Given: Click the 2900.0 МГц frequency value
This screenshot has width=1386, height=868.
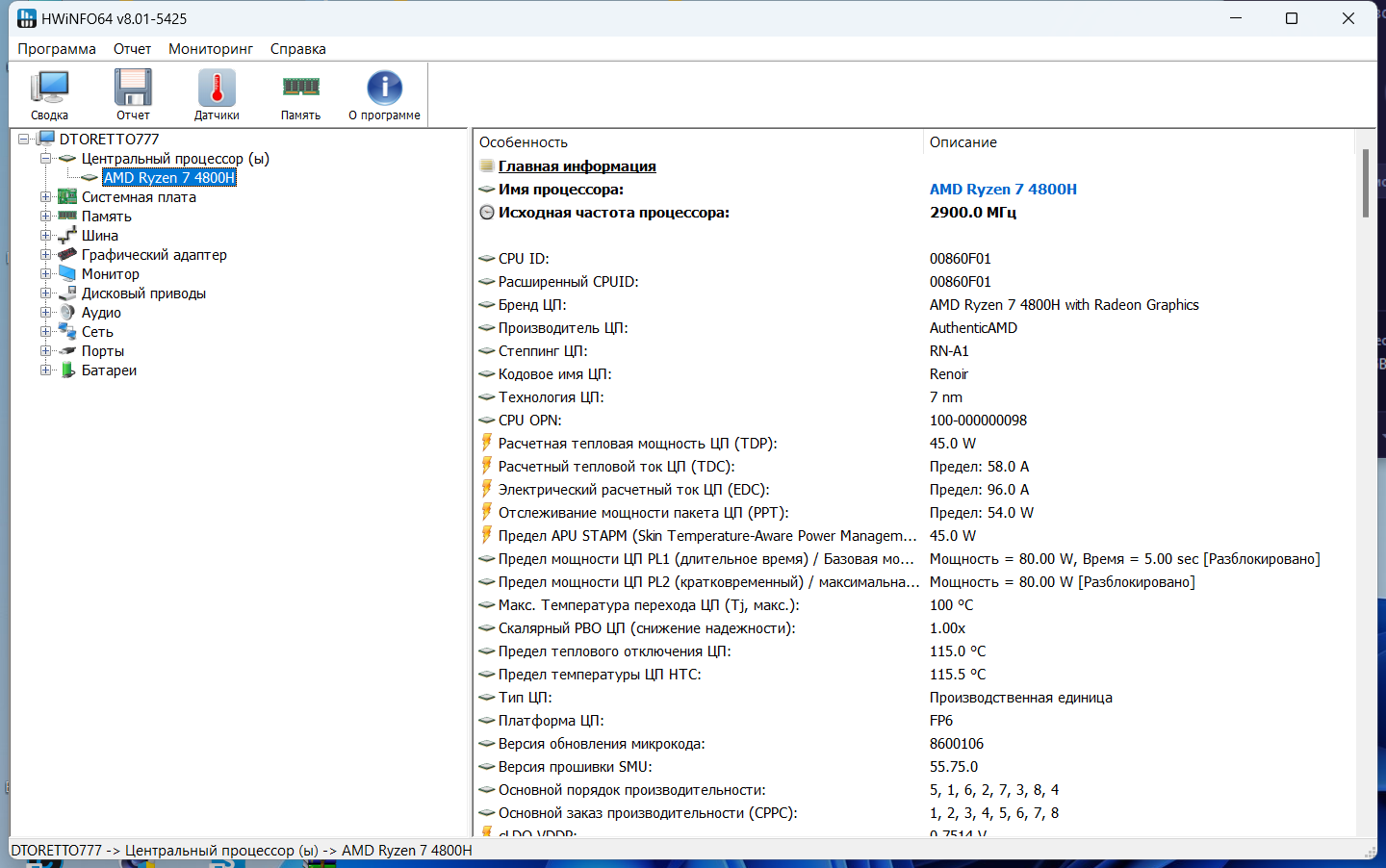Looking at the screenshot, I should pos(973,212).
